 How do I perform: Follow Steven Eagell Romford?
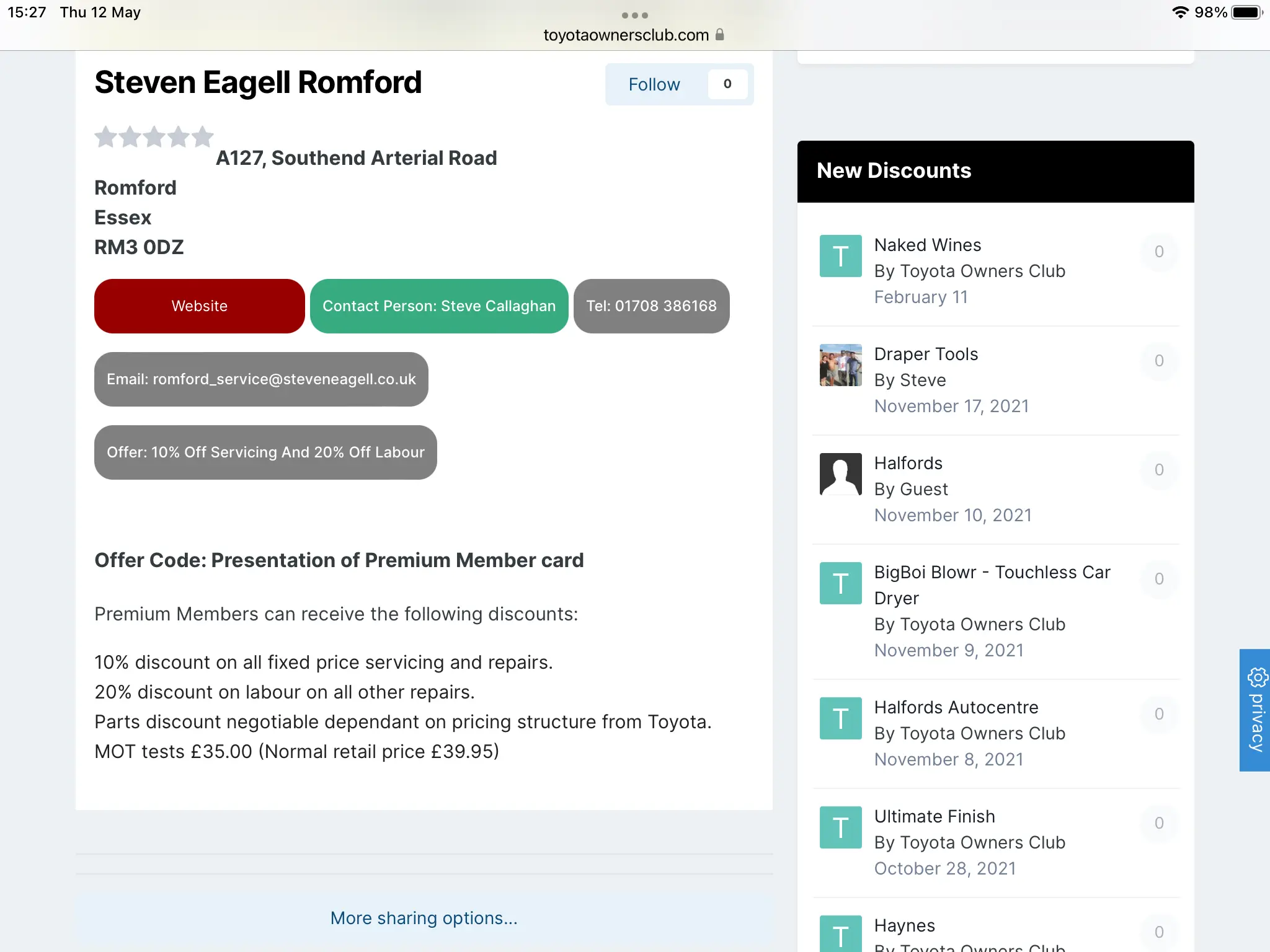point(654,84)
